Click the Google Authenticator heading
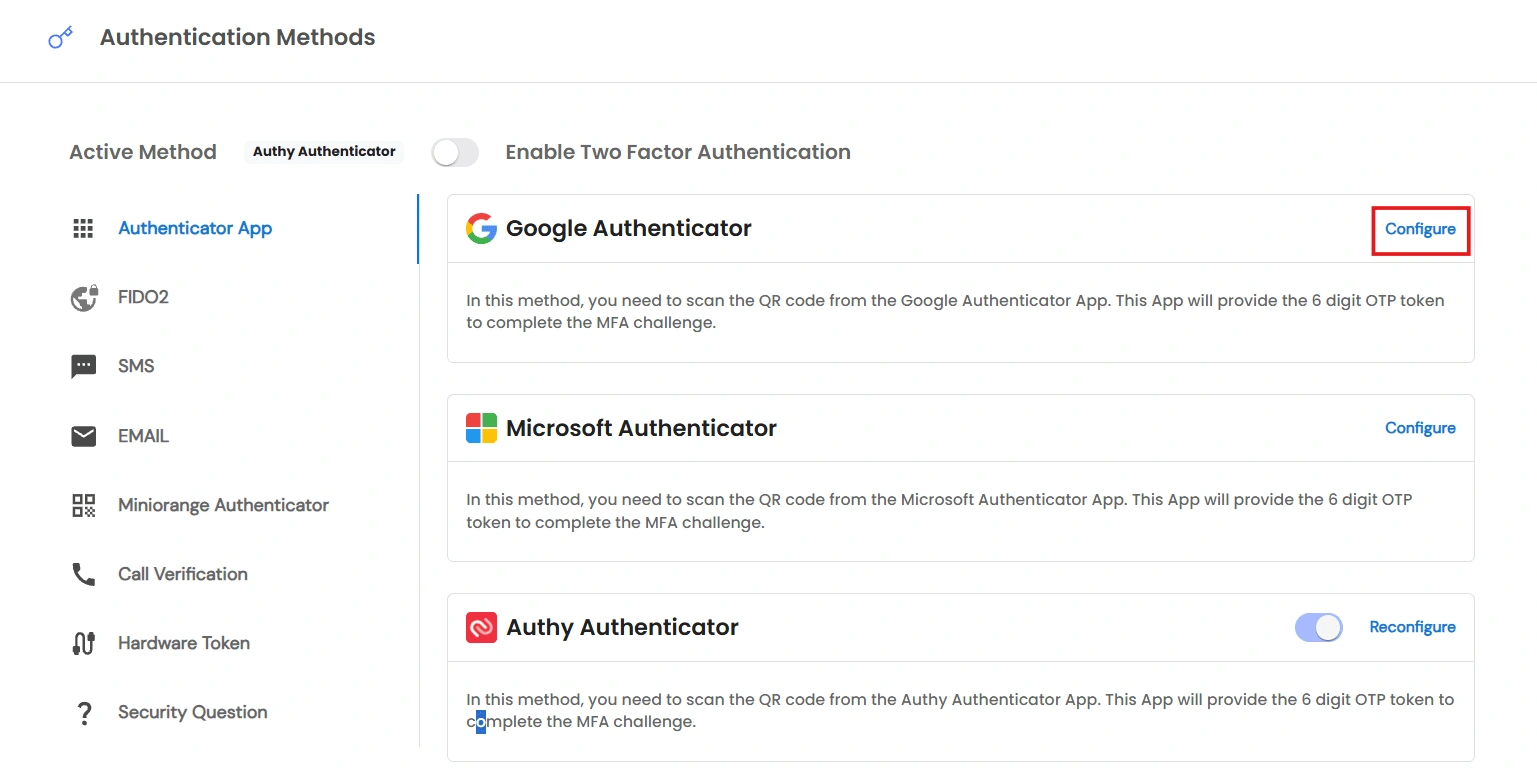The width and height of the screenshot is (1537, 772). click(x=629, y=228)
